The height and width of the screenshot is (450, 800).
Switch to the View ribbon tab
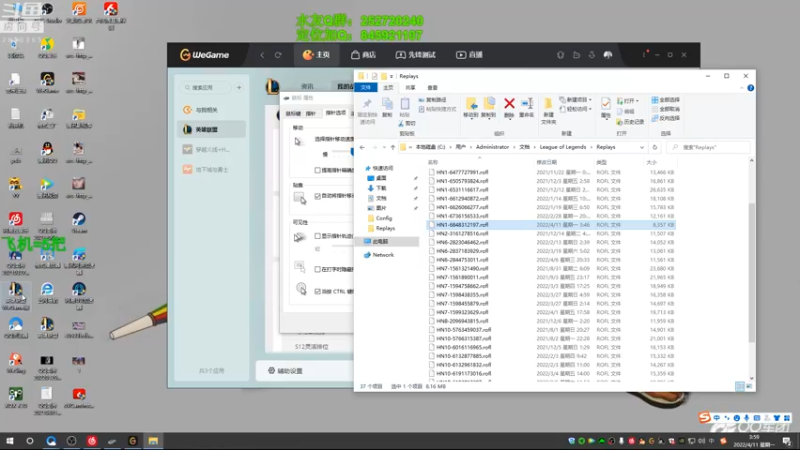(433, 88)
